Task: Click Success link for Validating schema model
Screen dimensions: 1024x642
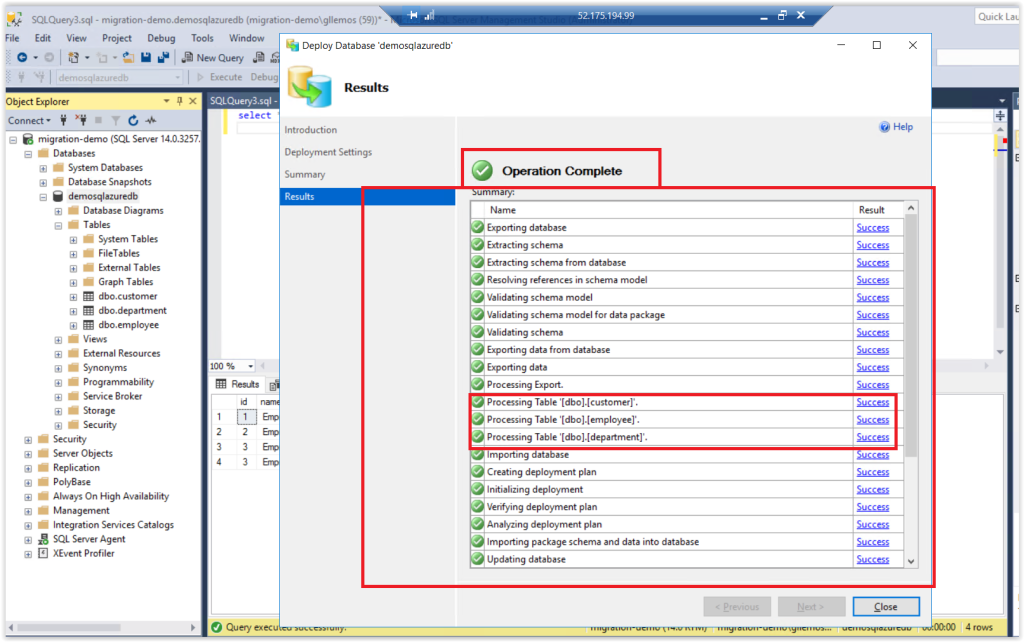Action: [x=872, y=297]
